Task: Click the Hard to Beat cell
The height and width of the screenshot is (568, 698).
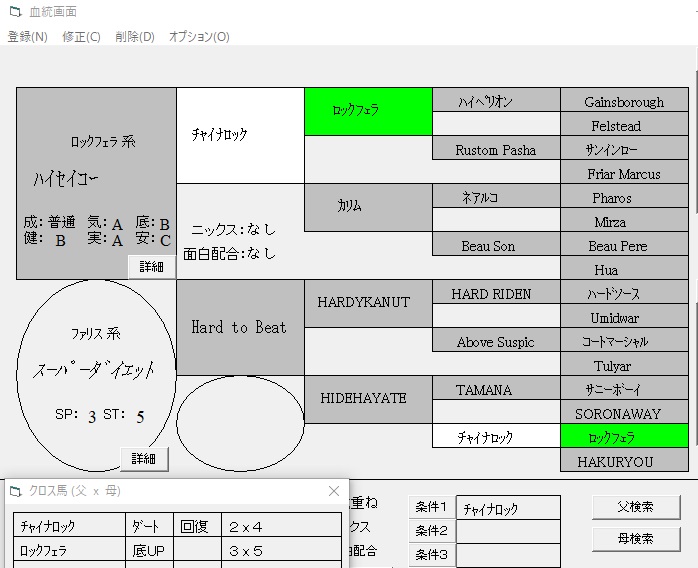Action: pyautogui.click(x=240, y=328)
